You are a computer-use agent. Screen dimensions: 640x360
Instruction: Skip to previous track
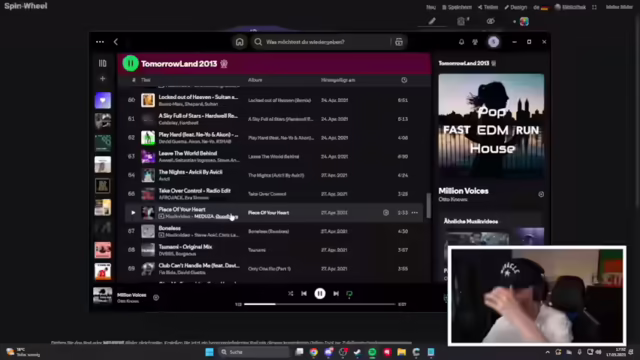pyautogui.click(x=304, y=293)
